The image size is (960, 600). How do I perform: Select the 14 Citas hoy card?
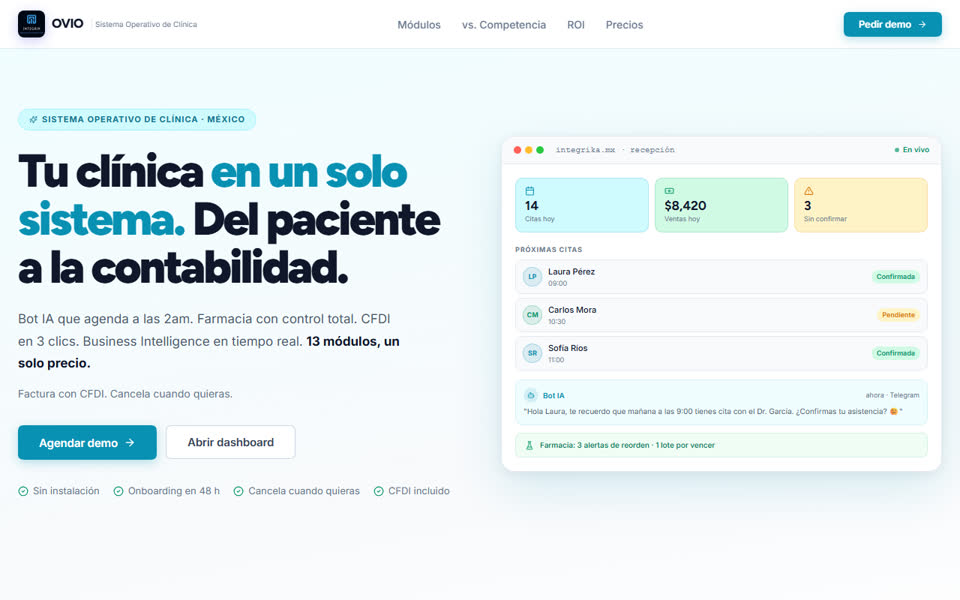pos(582,205)
